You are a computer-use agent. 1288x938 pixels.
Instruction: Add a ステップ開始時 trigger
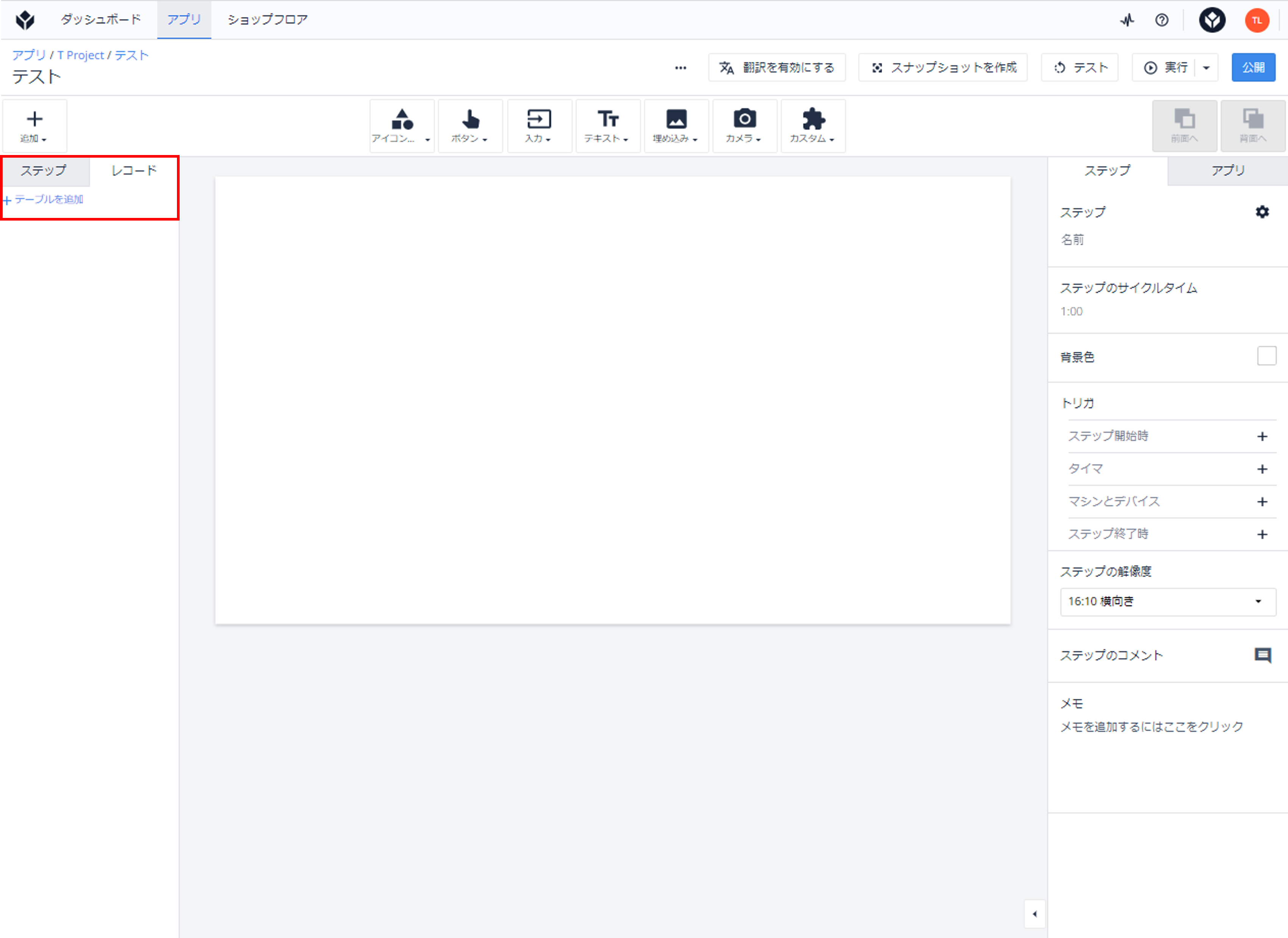[x=1262, y=436]
